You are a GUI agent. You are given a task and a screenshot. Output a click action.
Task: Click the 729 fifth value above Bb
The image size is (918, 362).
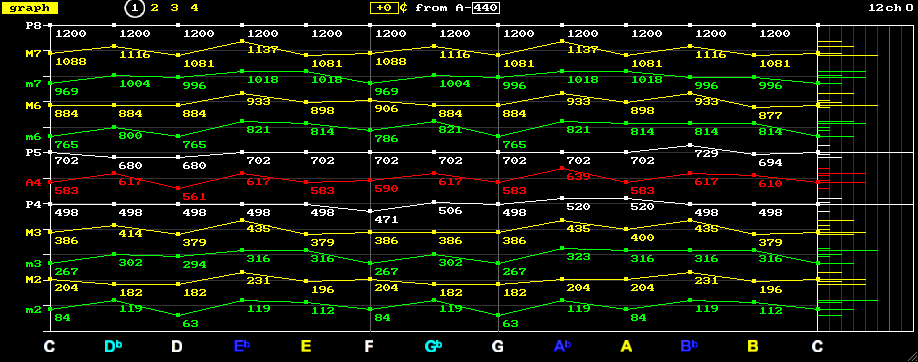[706, 153]
